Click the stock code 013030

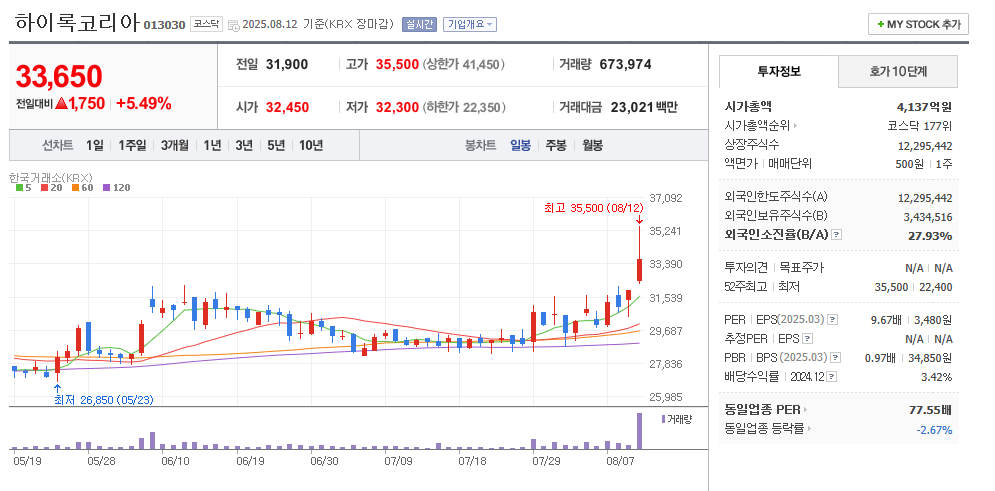164,25
